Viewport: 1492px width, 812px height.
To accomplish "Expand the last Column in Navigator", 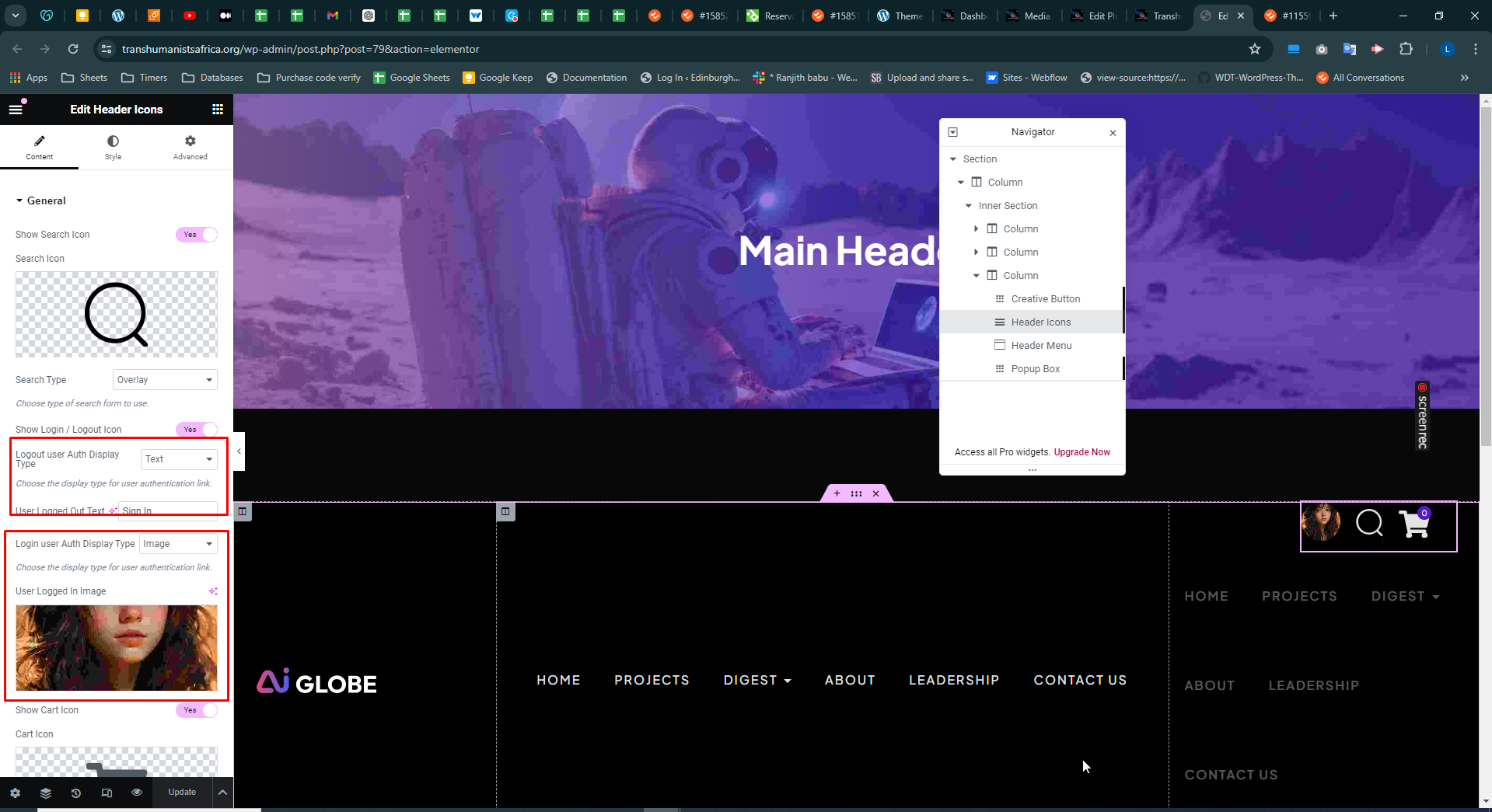I will pos(977,276).
